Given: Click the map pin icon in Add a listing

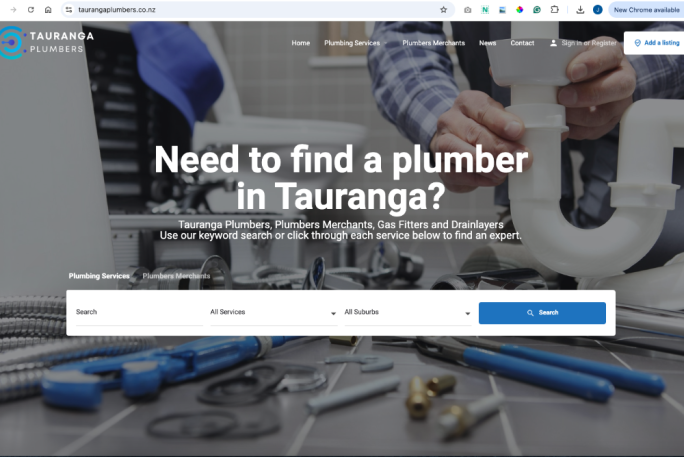Looking at the screenshot, I should click(x=637, y=43).
